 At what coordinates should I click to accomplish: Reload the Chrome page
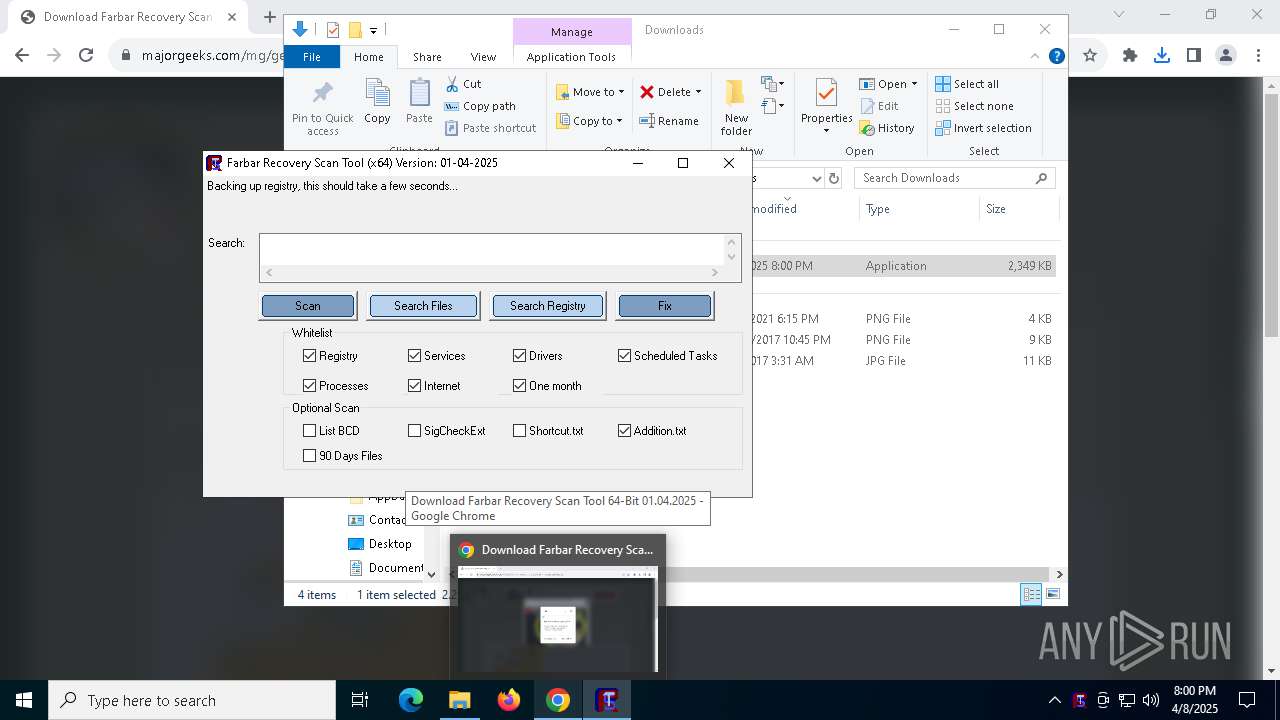pos(86,55)
